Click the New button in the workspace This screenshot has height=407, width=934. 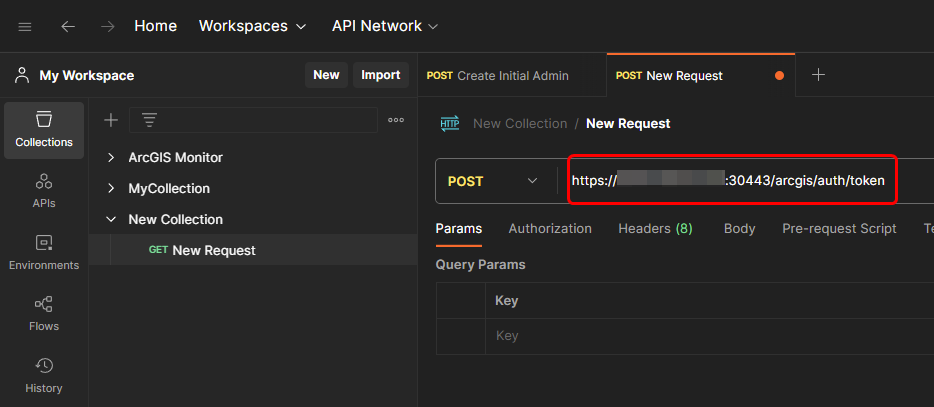click(326, 75)
